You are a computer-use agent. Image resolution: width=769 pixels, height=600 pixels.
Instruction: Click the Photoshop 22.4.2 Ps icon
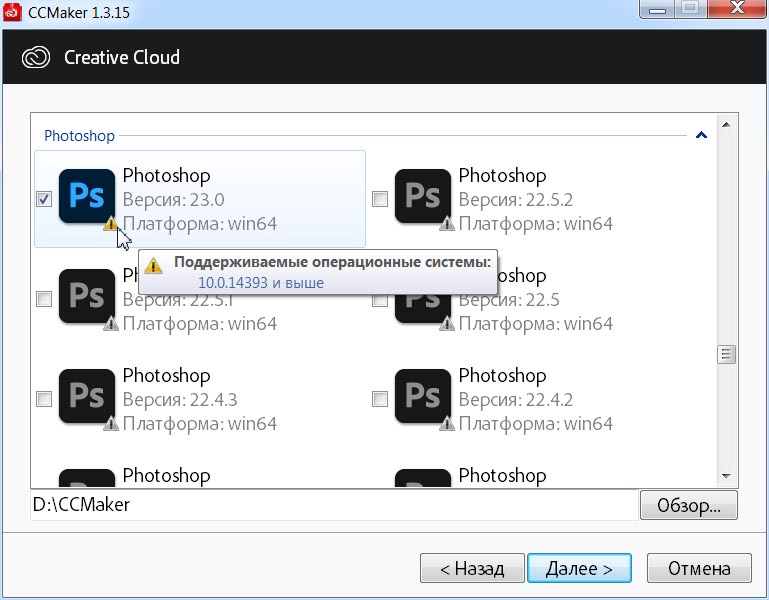tap(423, 396)
